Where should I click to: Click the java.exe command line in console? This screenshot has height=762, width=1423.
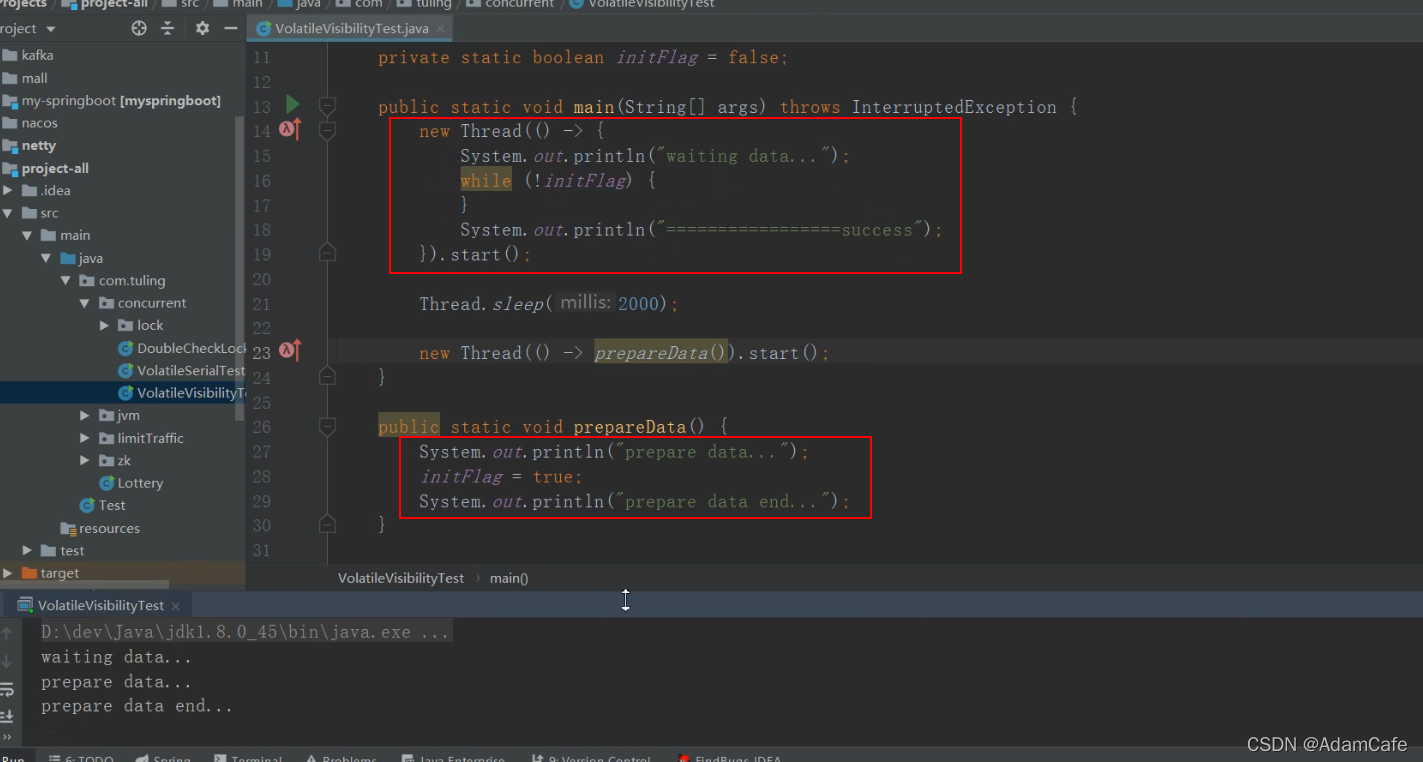tap(245, 632)
